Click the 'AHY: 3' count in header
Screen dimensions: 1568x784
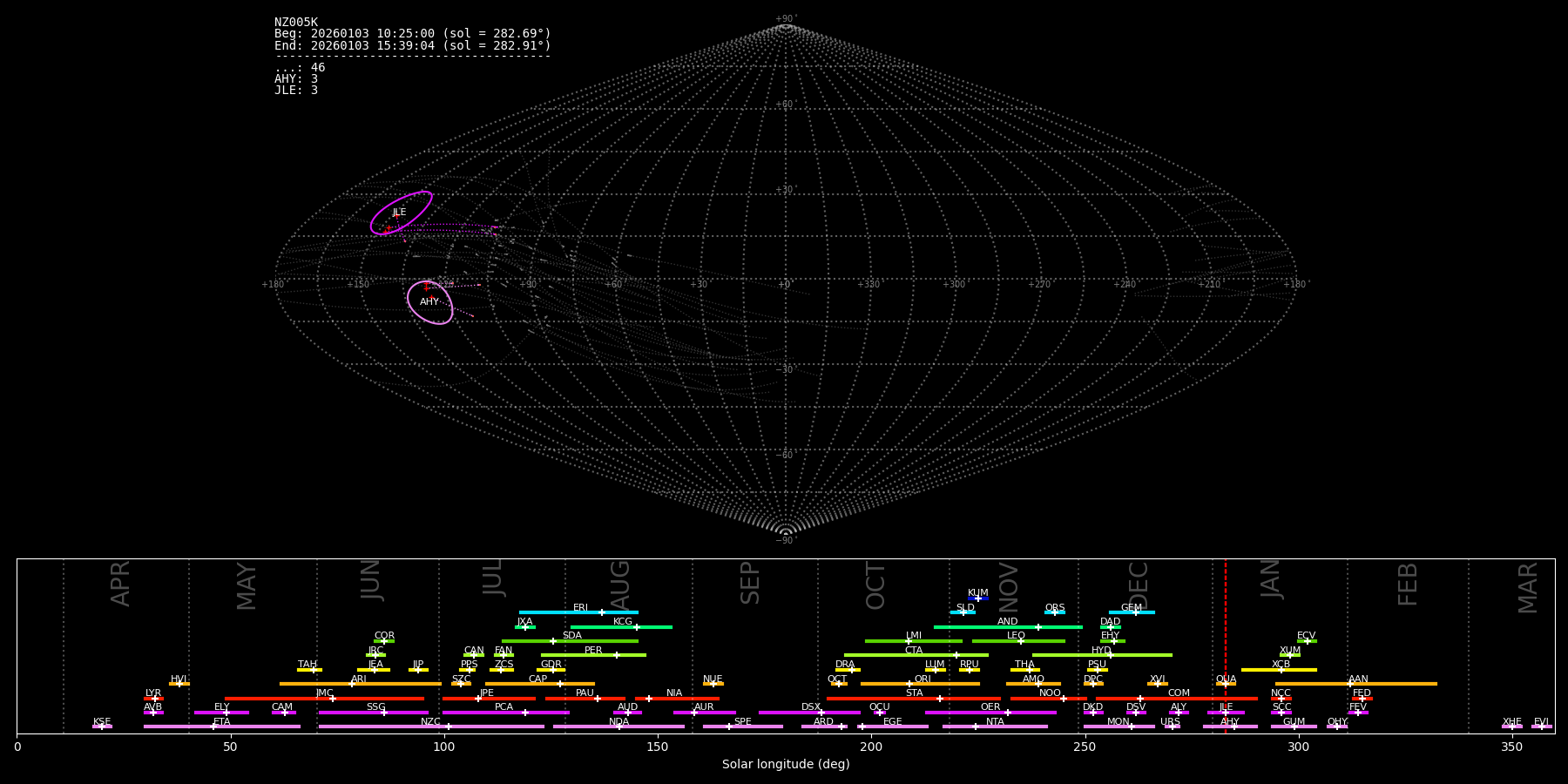tap(296, 79)
